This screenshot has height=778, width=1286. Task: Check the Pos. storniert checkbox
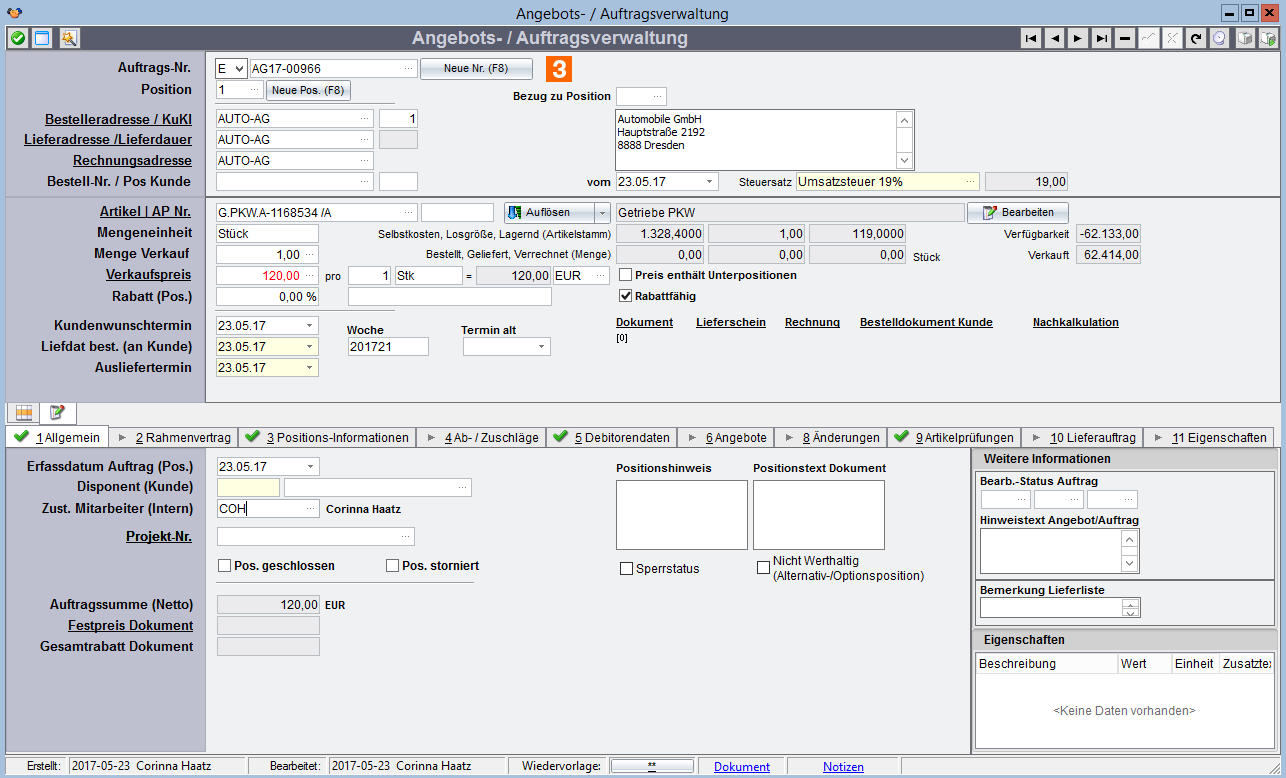tap(392, 566)
